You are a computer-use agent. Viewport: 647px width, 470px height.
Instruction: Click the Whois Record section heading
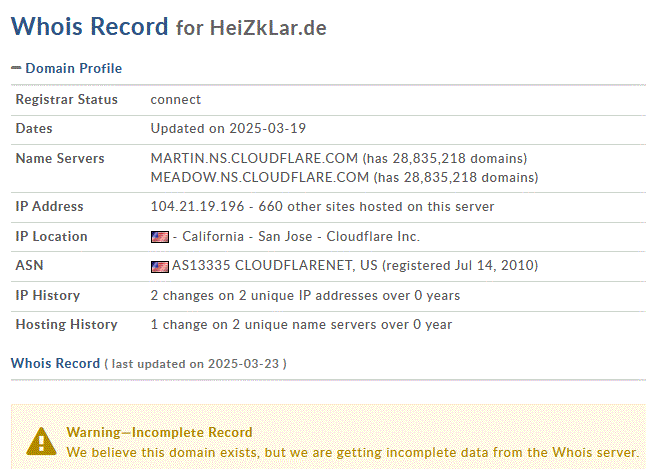[55, 363]
